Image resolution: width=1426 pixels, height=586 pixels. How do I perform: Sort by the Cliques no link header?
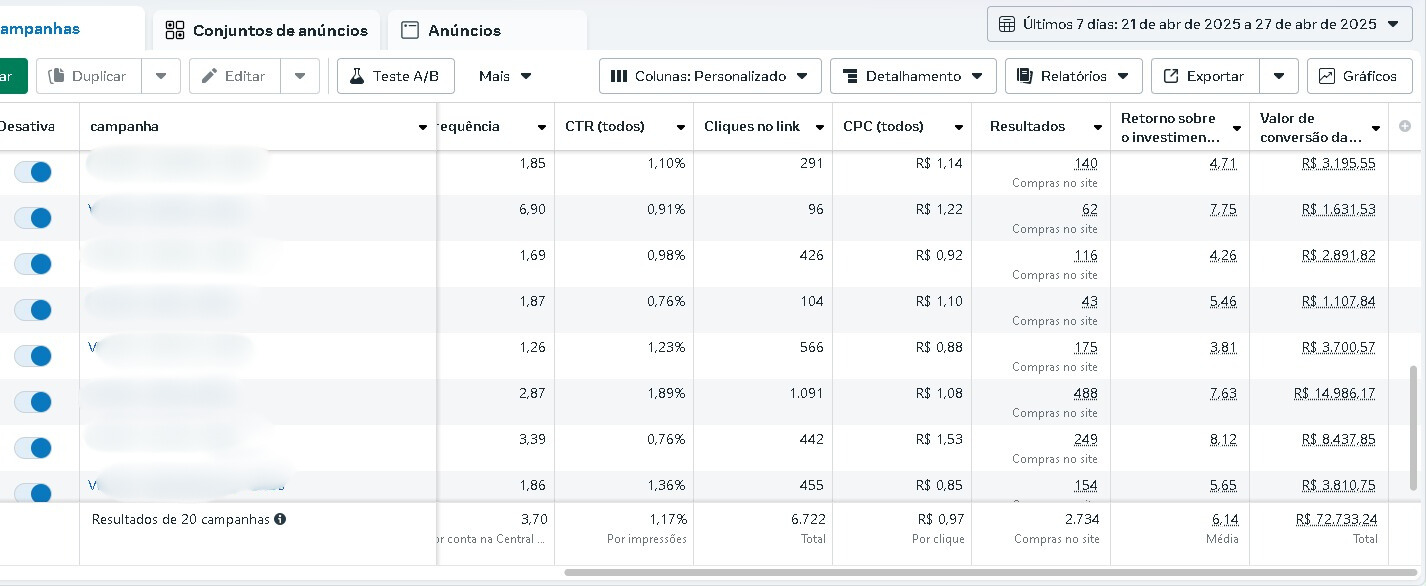(750, 127)
